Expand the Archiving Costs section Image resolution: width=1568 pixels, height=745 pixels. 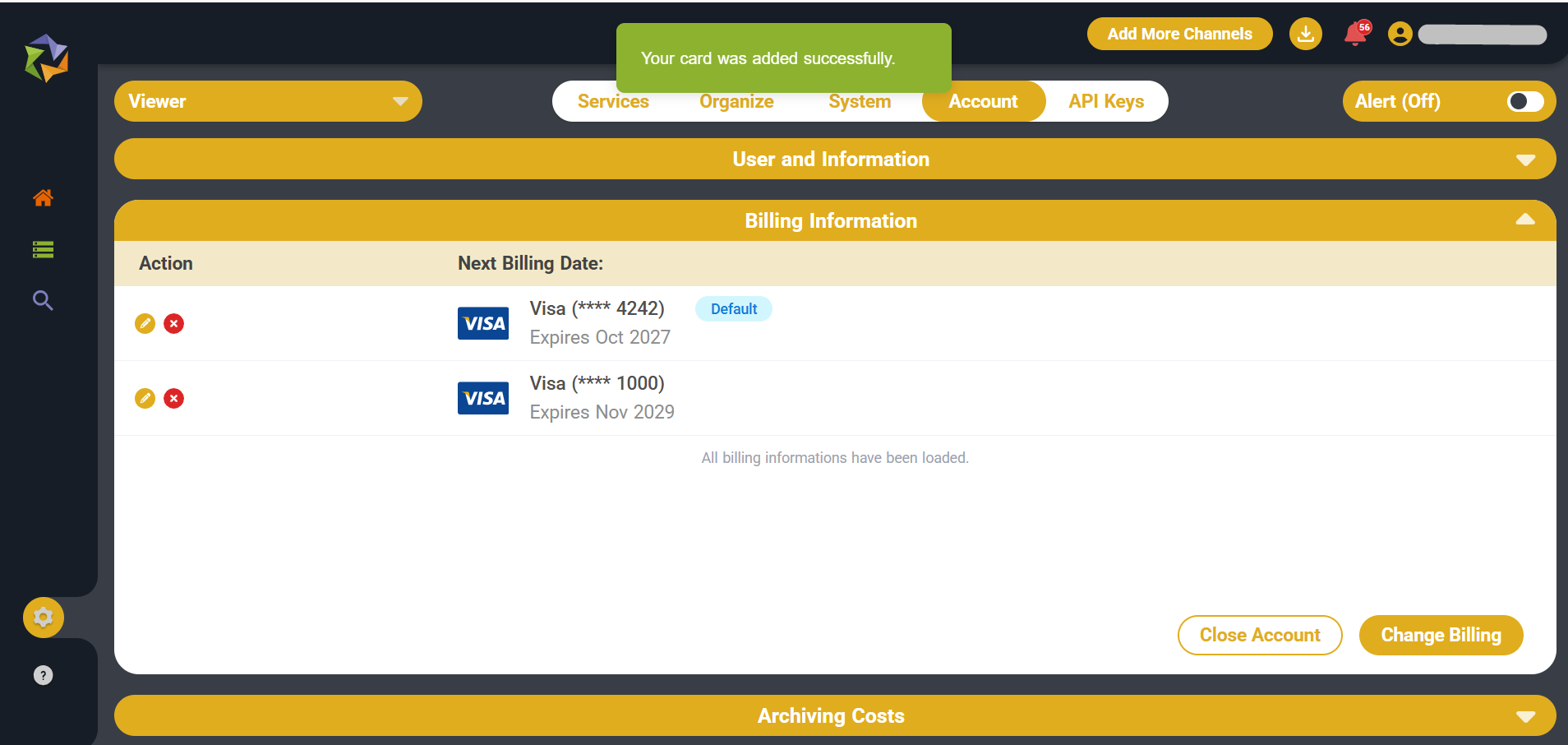(835, 715)
